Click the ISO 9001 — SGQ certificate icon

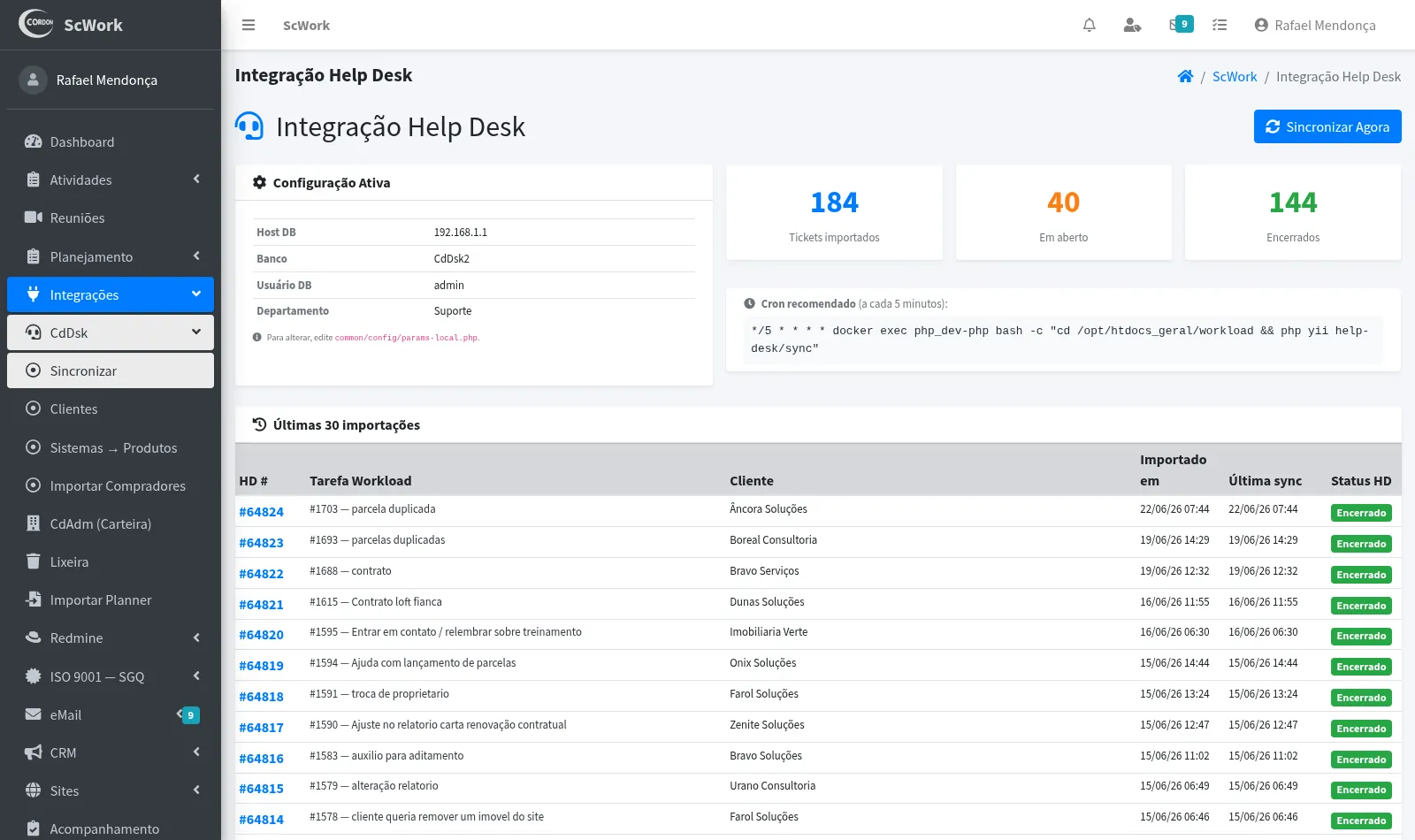[33, 676]
